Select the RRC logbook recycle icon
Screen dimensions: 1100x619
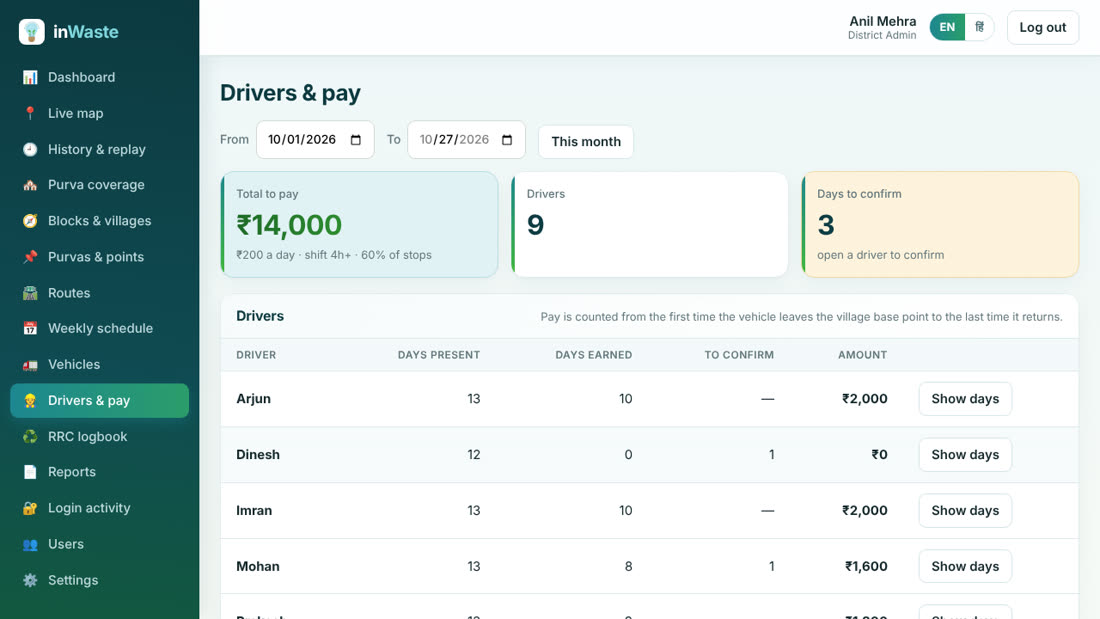pyautogui.click(x=30, y=437)
